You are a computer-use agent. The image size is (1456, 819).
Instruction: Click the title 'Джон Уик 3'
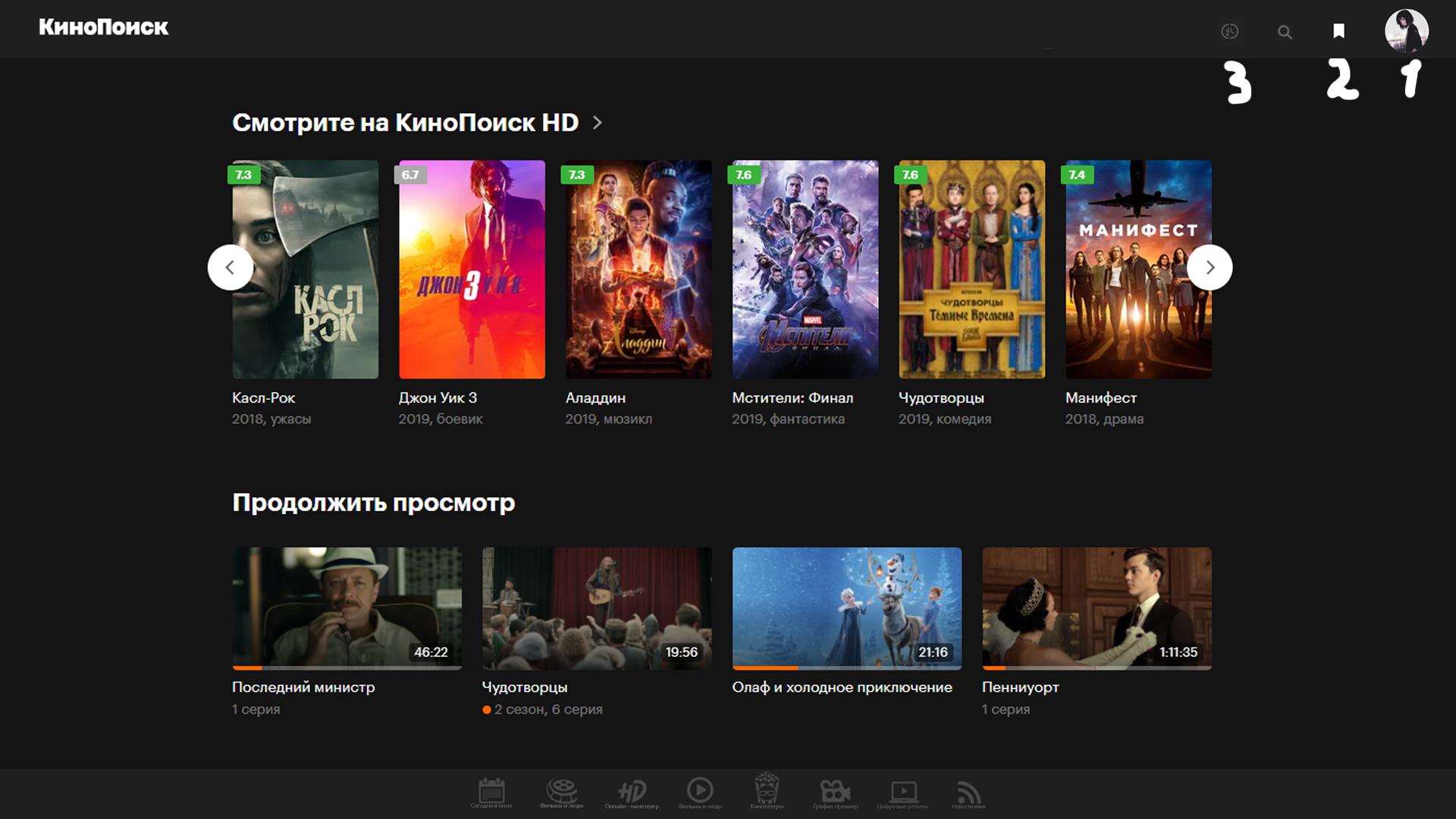pyautogui.click(x=438, y=397)
